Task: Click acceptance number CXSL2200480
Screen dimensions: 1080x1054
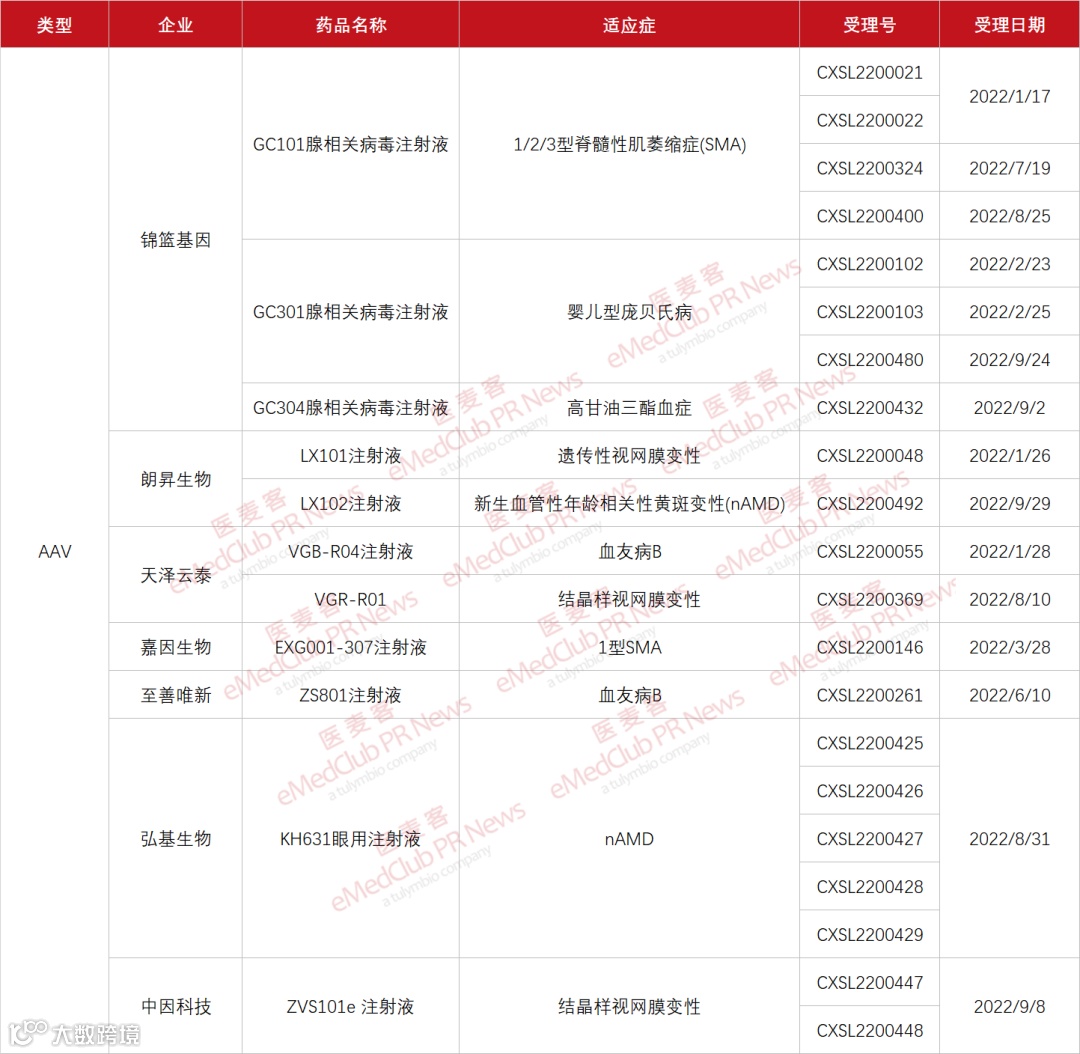Action: point(869,360)
